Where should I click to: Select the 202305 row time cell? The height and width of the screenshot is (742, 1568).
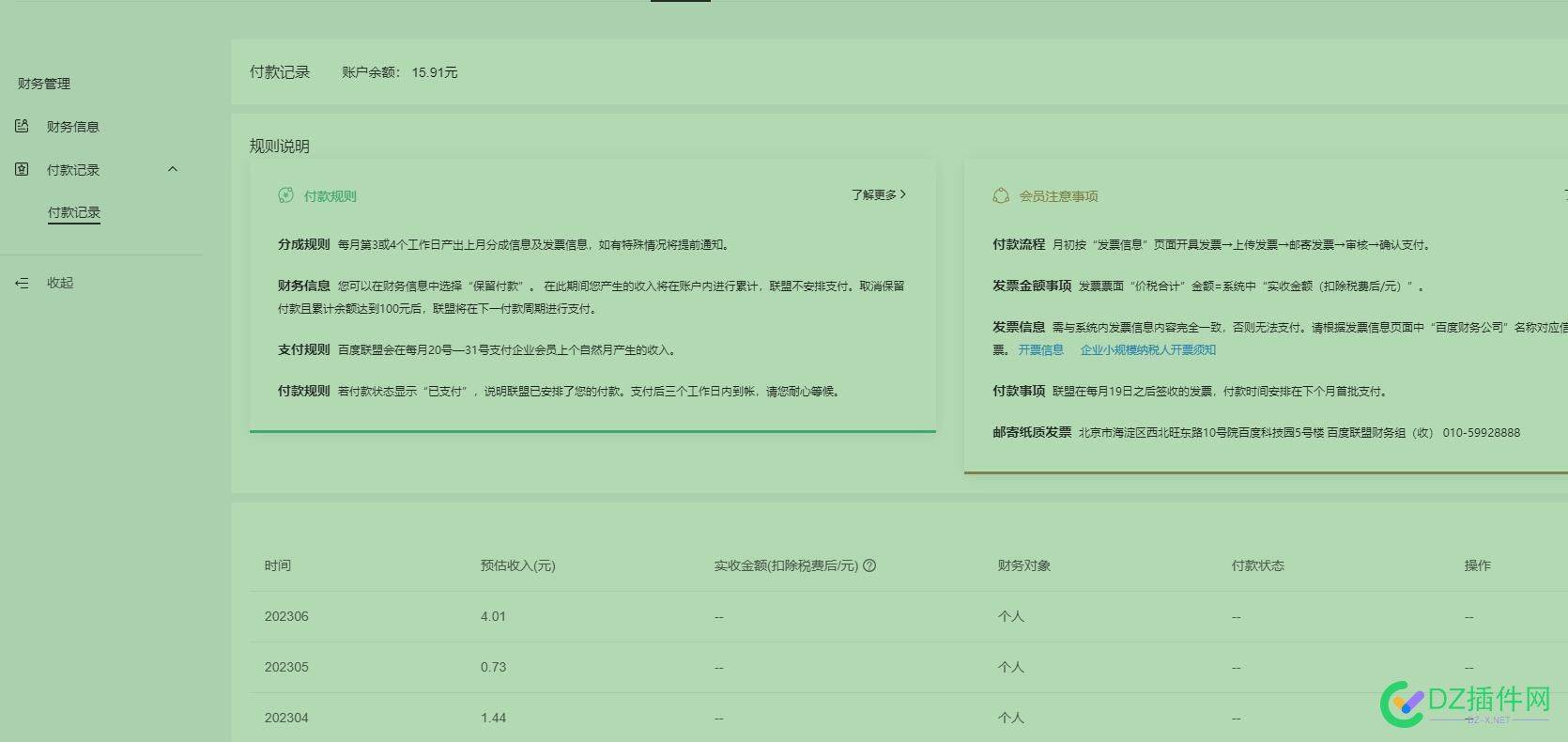tap(286, 667)
